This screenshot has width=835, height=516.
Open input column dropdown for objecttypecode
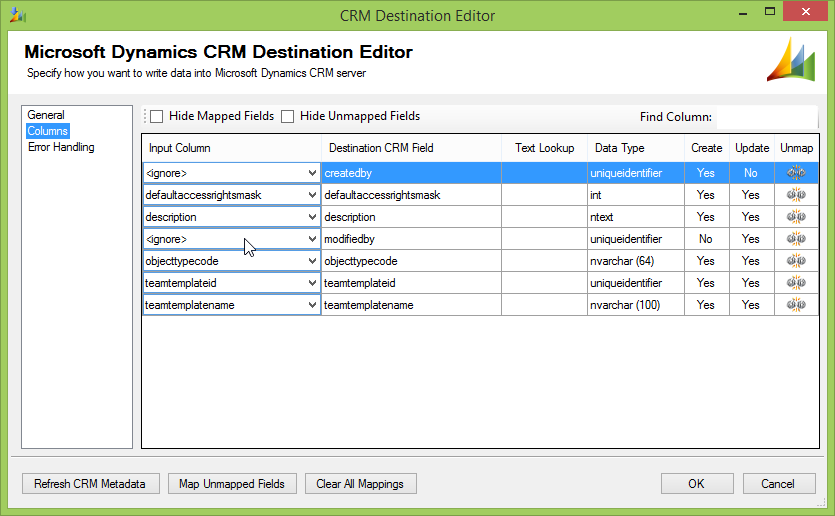[x=312, y=261]
